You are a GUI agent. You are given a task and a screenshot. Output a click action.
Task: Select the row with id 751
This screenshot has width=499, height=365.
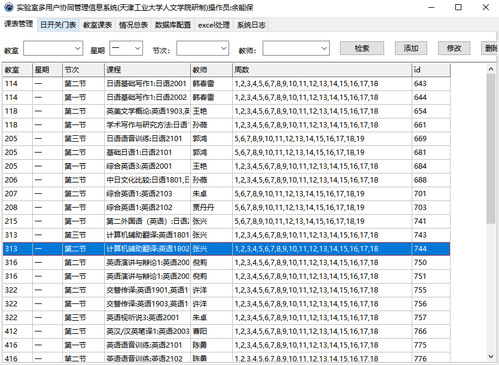point(226,276)
